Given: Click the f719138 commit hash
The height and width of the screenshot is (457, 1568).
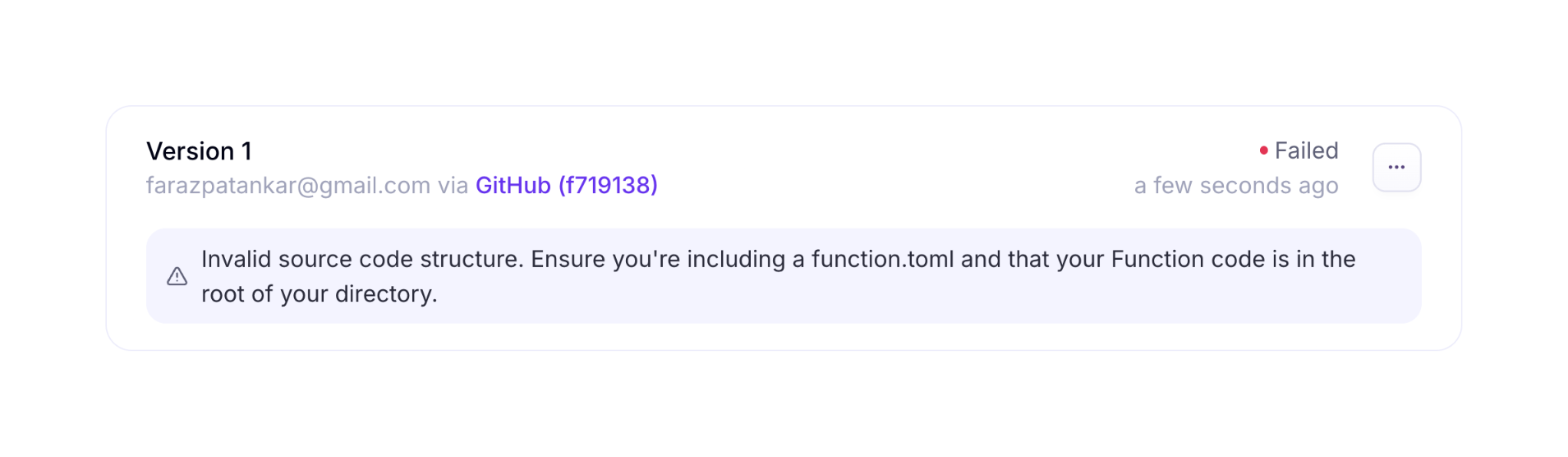Looking at the screenshot, I should 608,186.
